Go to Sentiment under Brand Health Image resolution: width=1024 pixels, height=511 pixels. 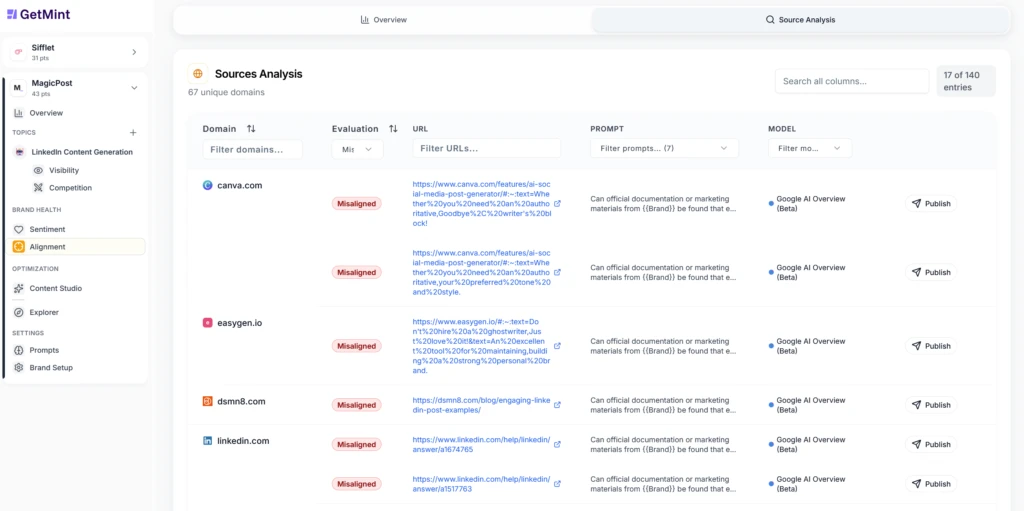[47, 229]
